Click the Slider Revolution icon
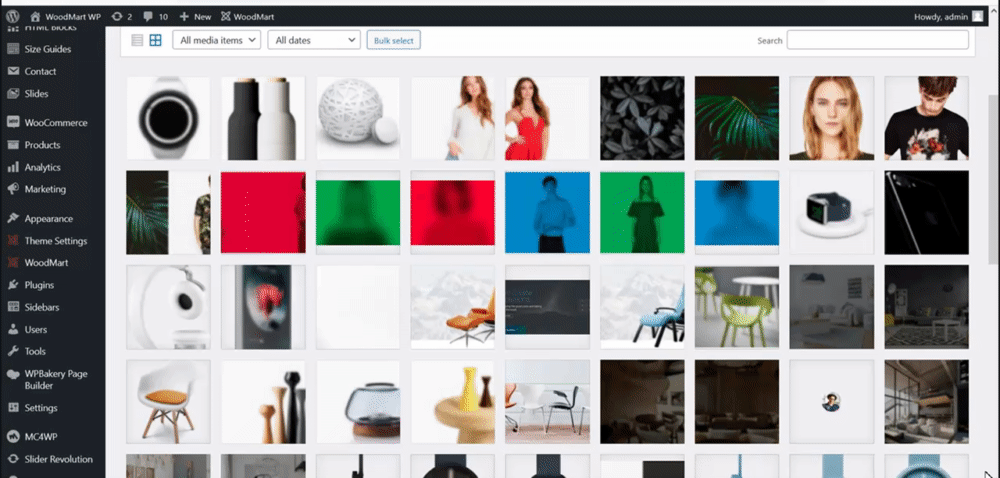Viewport: 1000px width, 478px height. pyautogui.click(x=13, y=460)
